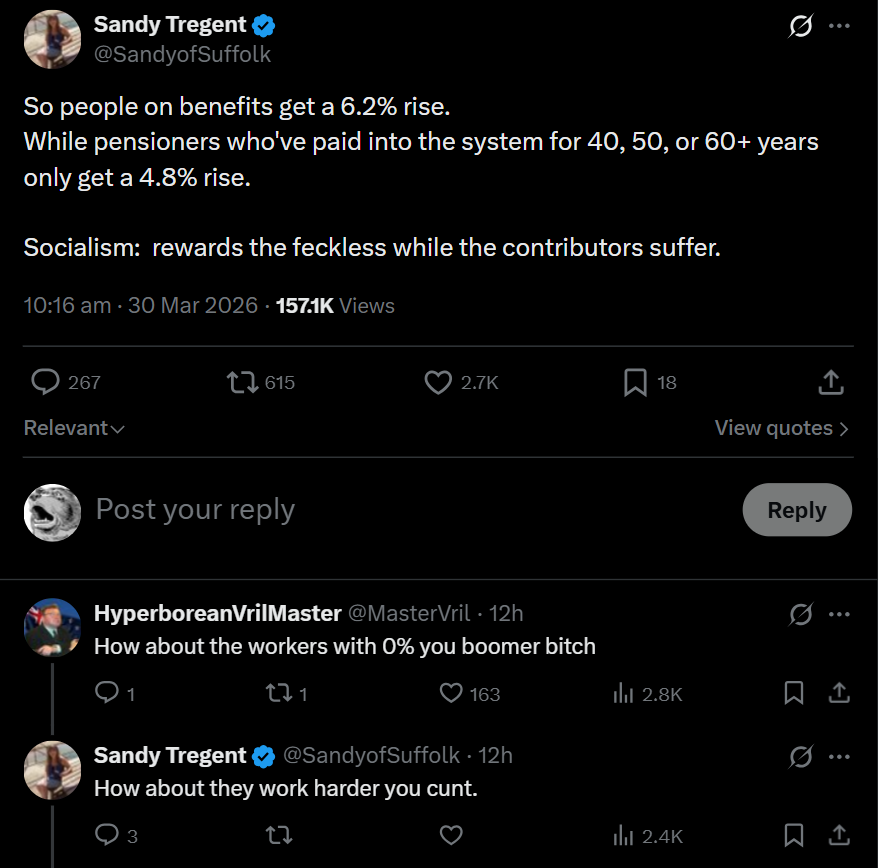The height and width of the screenshot is (868, 878).
Task: Open more options on Sandy Tregent's reply
Action: coord(839,757)
